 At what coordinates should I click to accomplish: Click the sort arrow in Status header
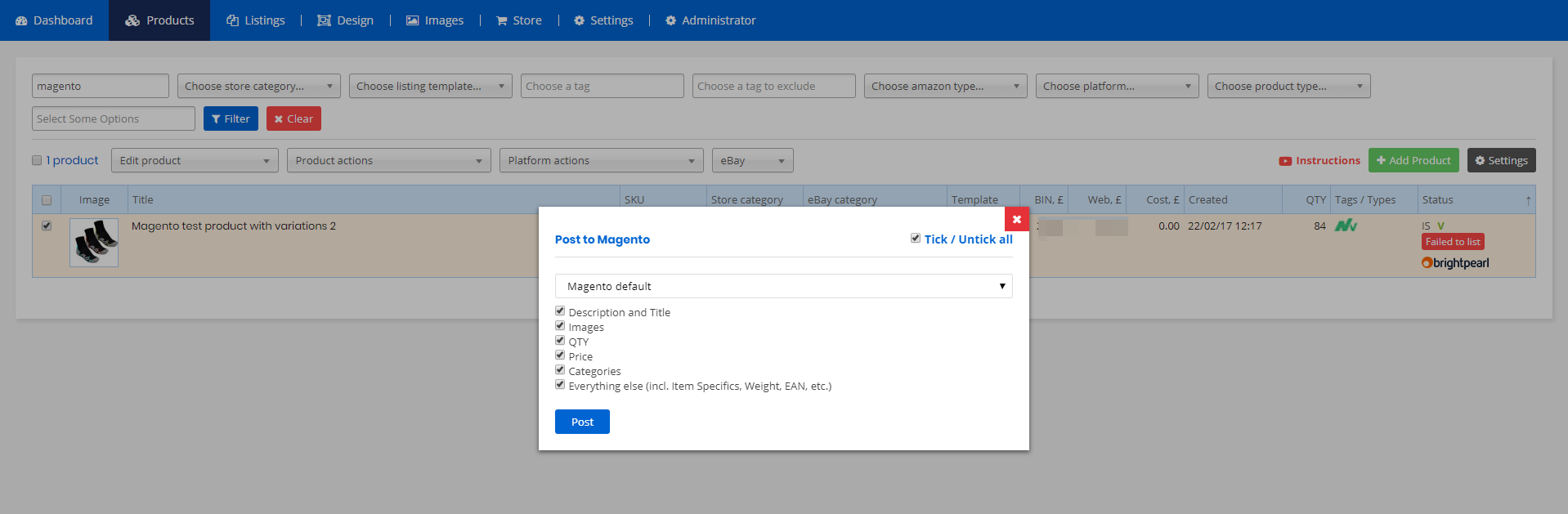tap(1528, 200)
